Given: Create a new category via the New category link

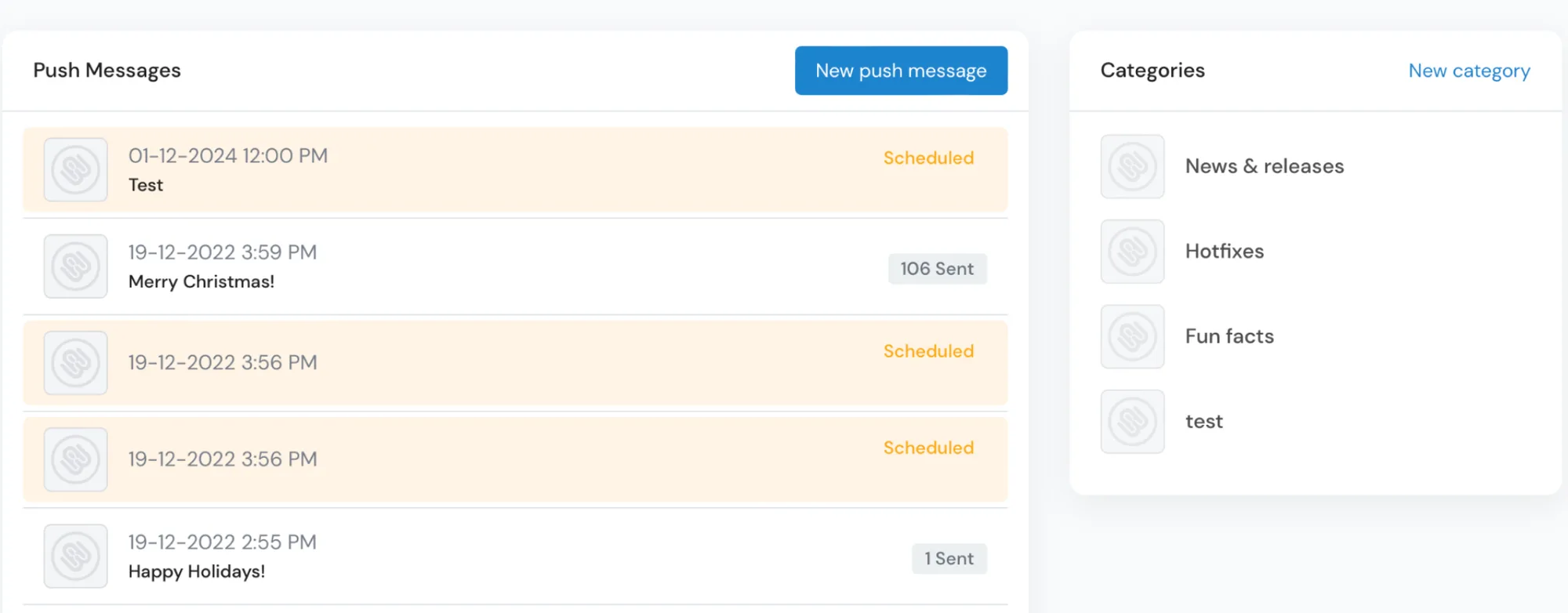Looking at the screenshot, I should tap(1468, 71).
